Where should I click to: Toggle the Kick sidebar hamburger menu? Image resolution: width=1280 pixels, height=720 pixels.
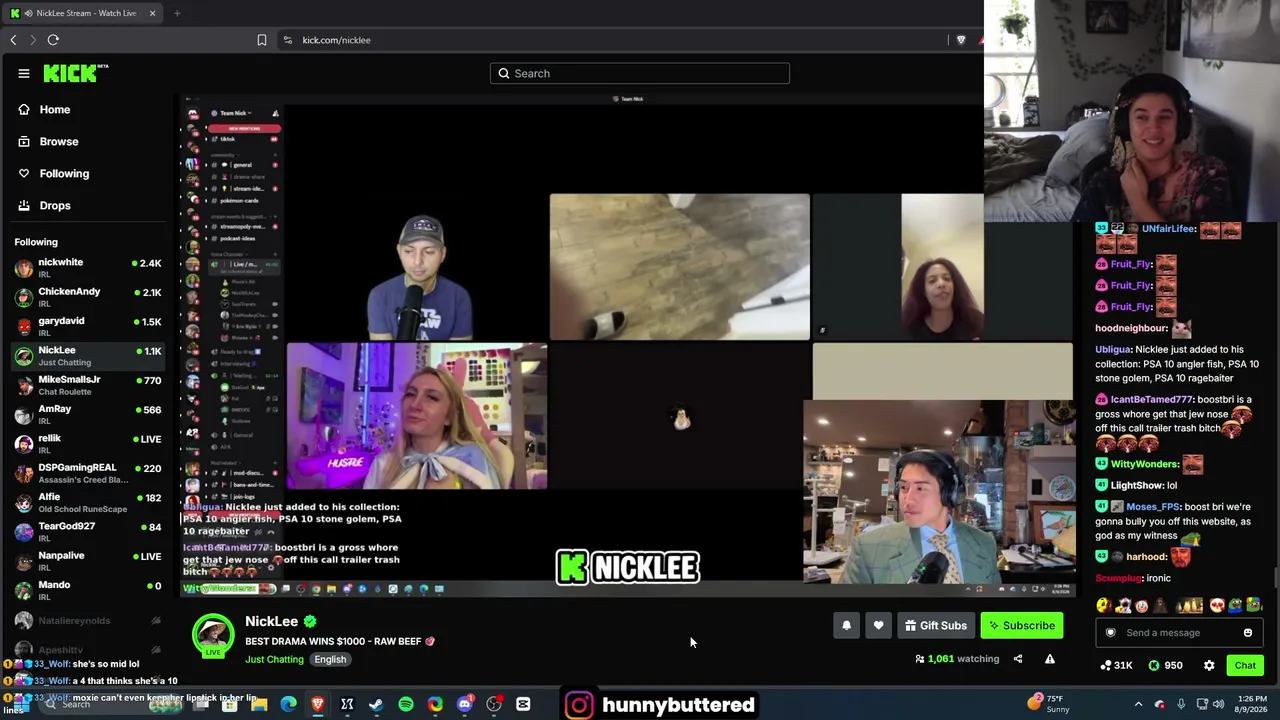tap(24, 73)
